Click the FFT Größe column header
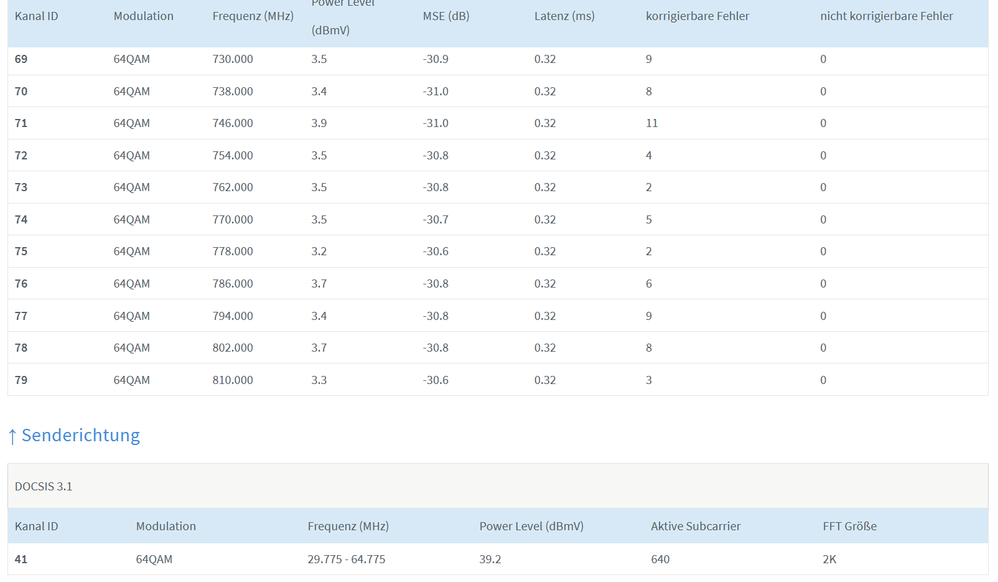Image resolution: width=998 pixels, height=582 pixels. [849, 526]
